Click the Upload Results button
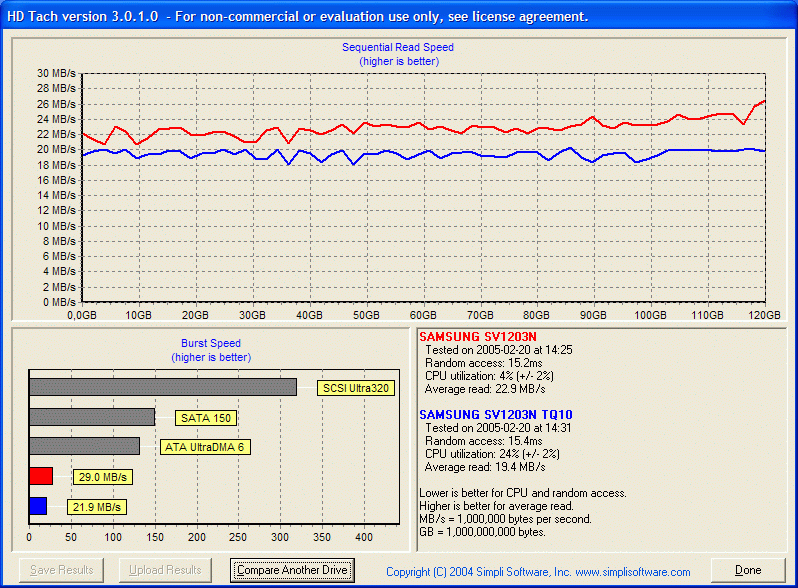Viewport: 798px width, 588px height. (165, 570)
